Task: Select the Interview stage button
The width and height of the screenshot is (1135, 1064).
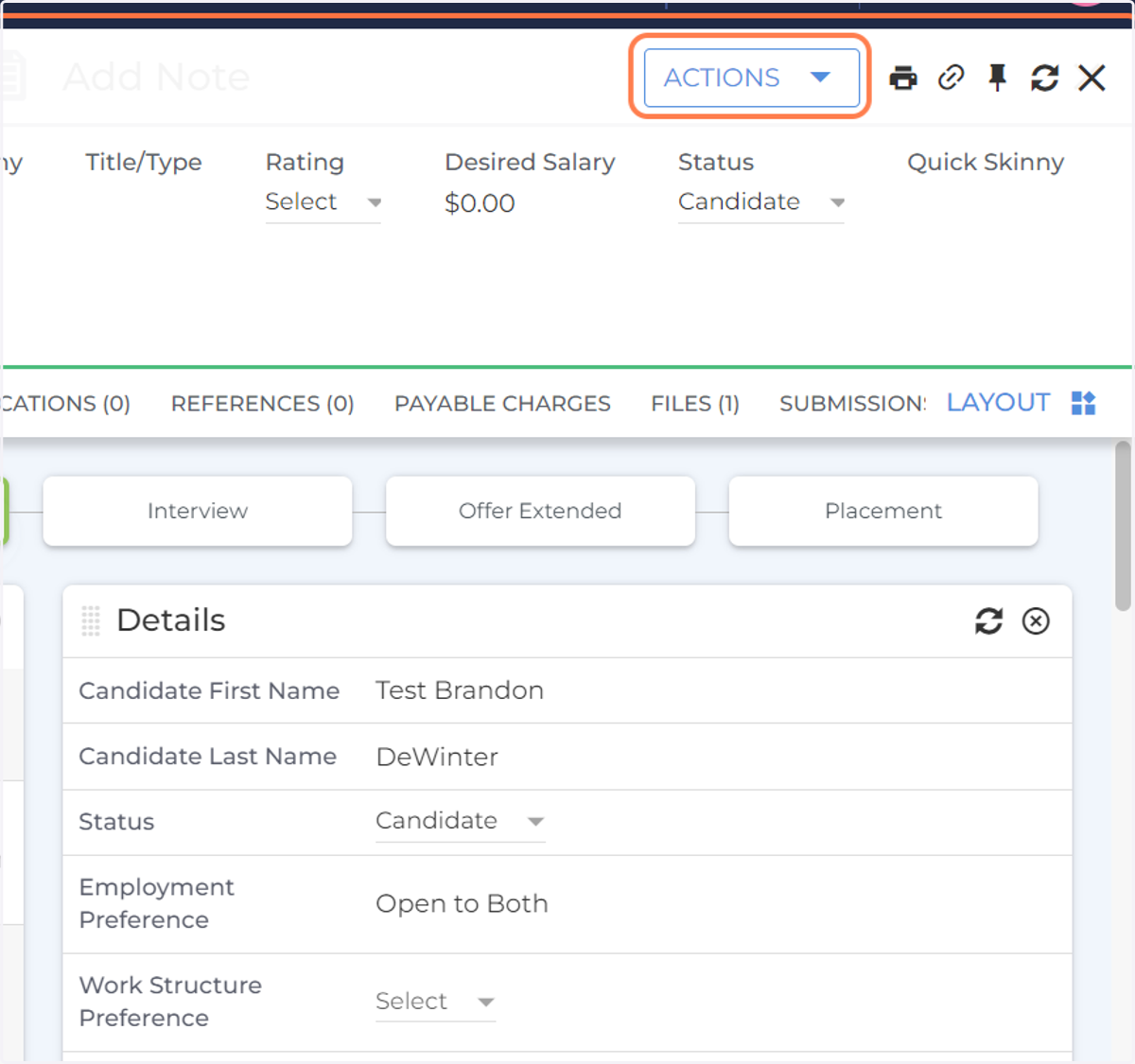Action: [198, 511]
